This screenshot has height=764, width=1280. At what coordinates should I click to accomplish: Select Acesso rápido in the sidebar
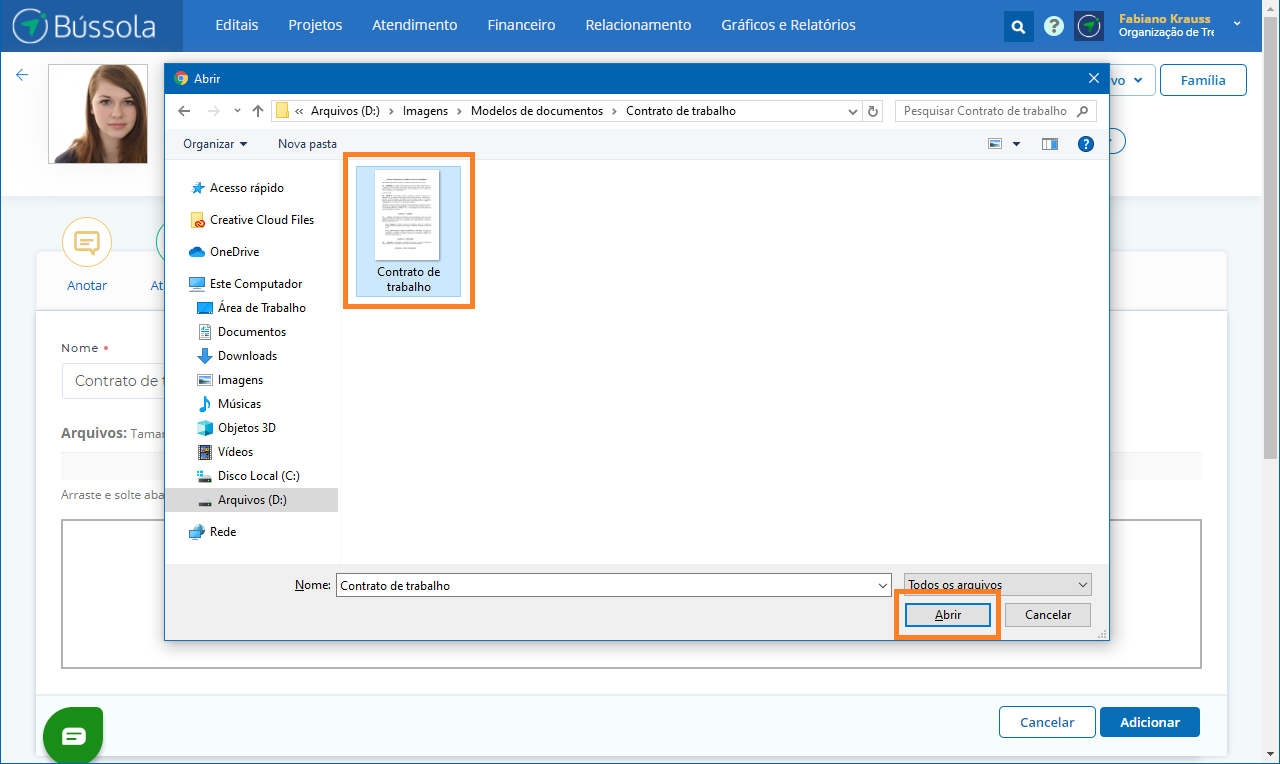(238, 188)
